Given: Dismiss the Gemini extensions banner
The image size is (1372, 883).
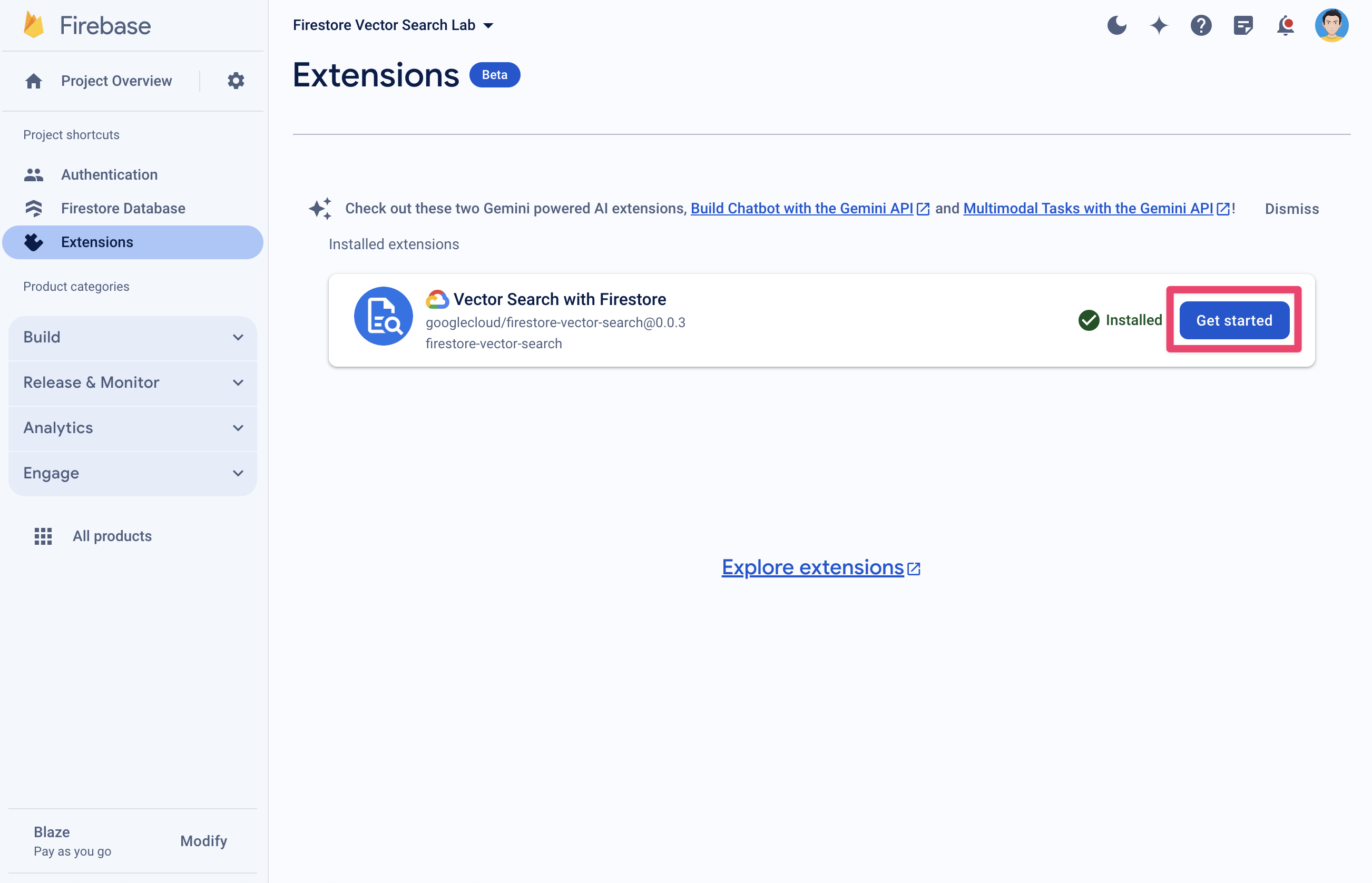Looking at the screenshot, I should (1292, 208).
